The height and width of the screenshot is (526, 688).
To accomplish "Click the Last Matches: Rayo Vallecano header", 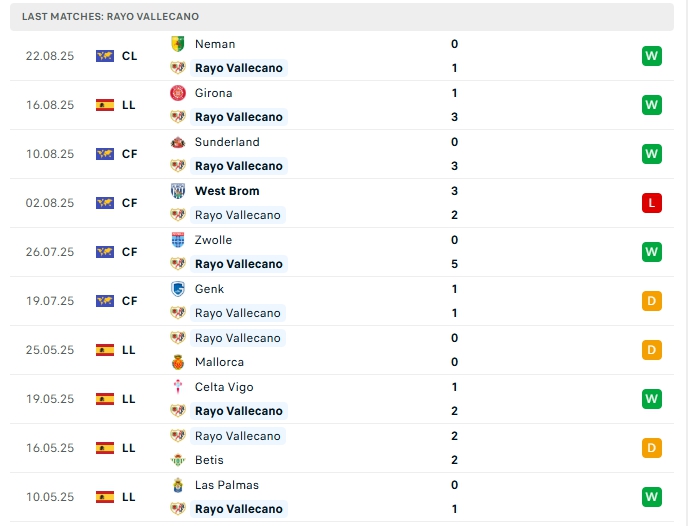I will tap(110, 17).
